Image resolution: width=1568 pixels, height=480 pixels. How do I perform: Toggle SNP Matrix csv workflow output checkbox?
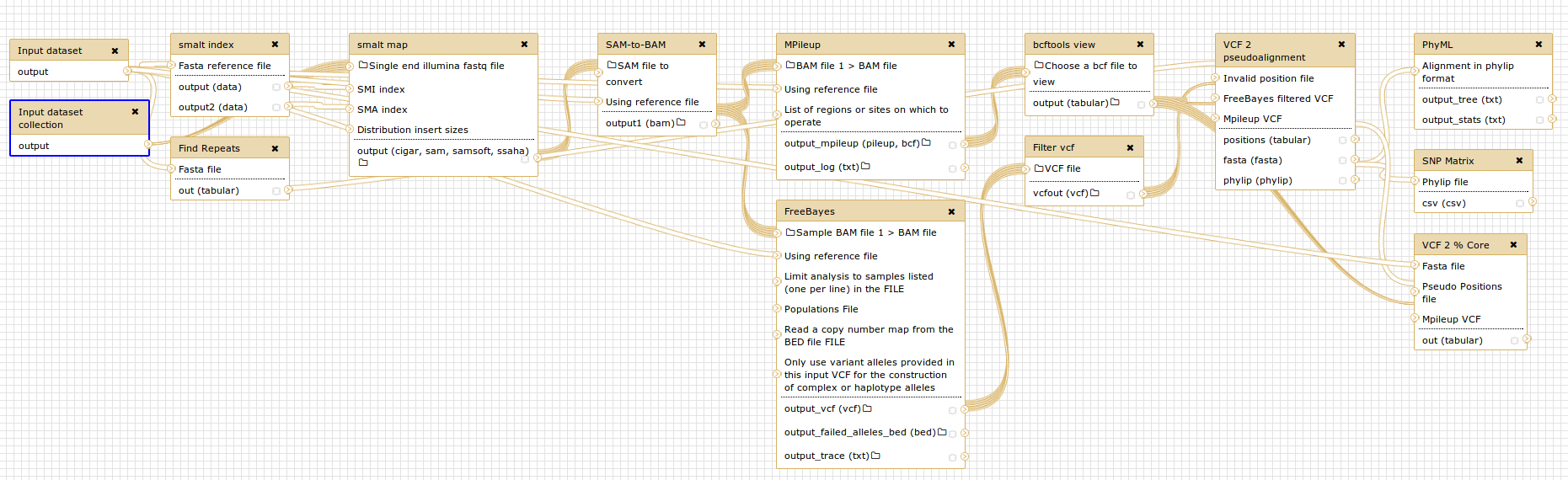(1520, 203)
